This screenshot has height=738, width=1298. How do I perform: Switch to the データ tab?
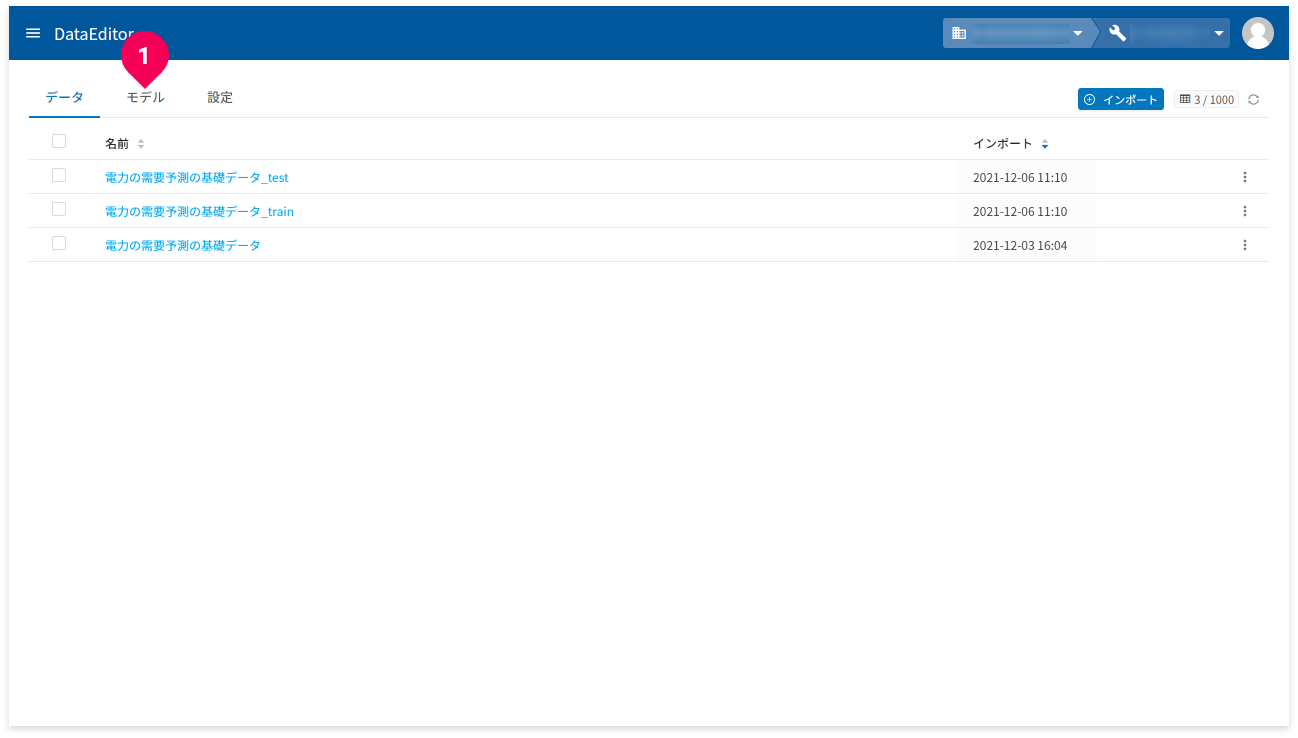[x=65, y=98]
